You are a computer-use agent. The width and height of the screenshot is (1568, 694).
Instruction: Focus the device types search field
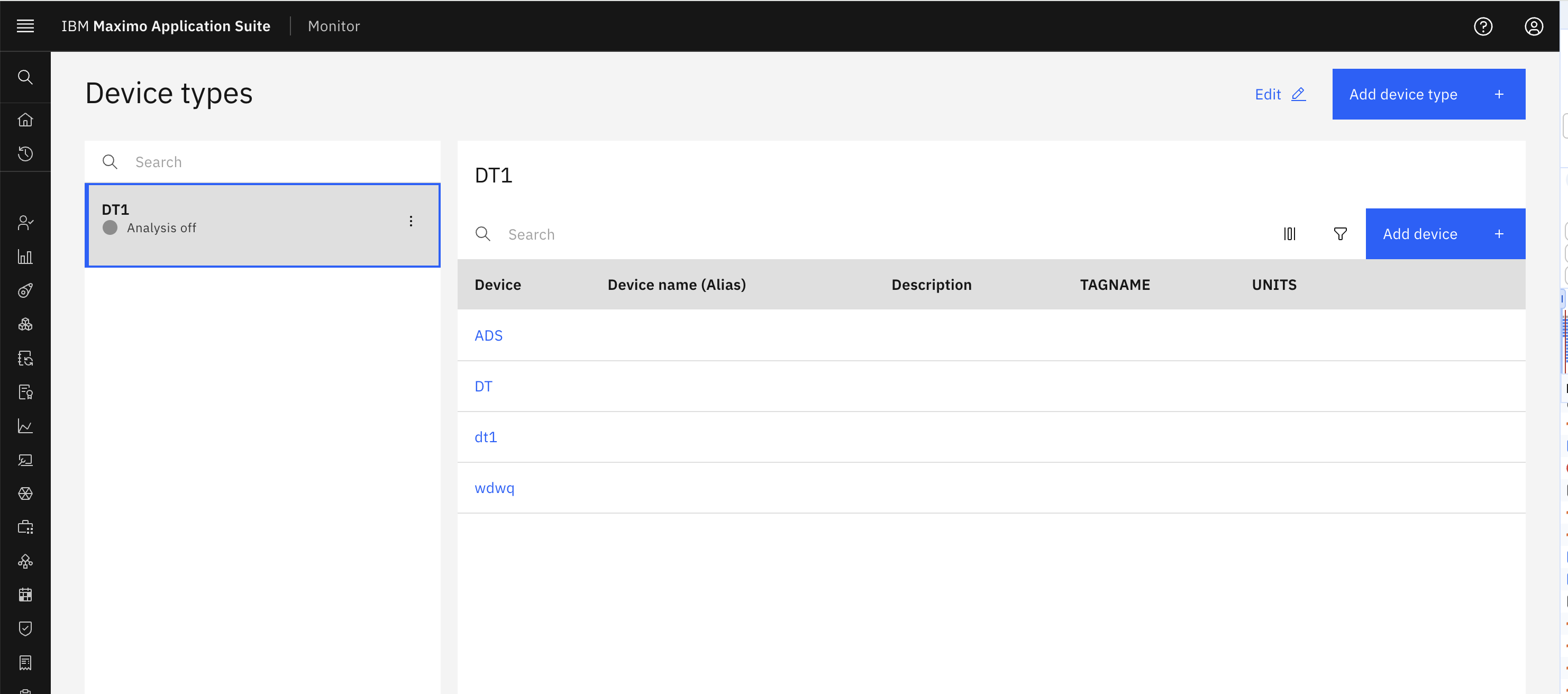(x=262, y=162)
